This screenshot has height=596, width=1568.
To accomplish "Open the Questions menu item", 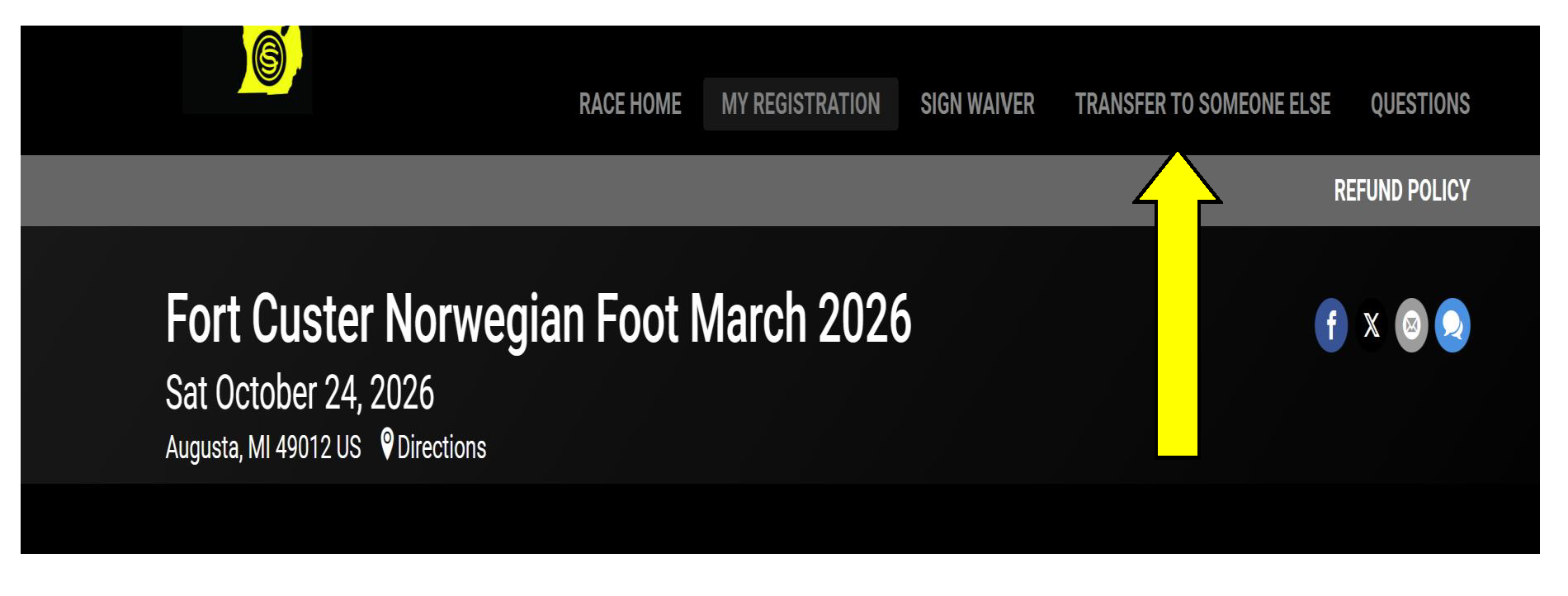I will click(x=1419, y=104).
